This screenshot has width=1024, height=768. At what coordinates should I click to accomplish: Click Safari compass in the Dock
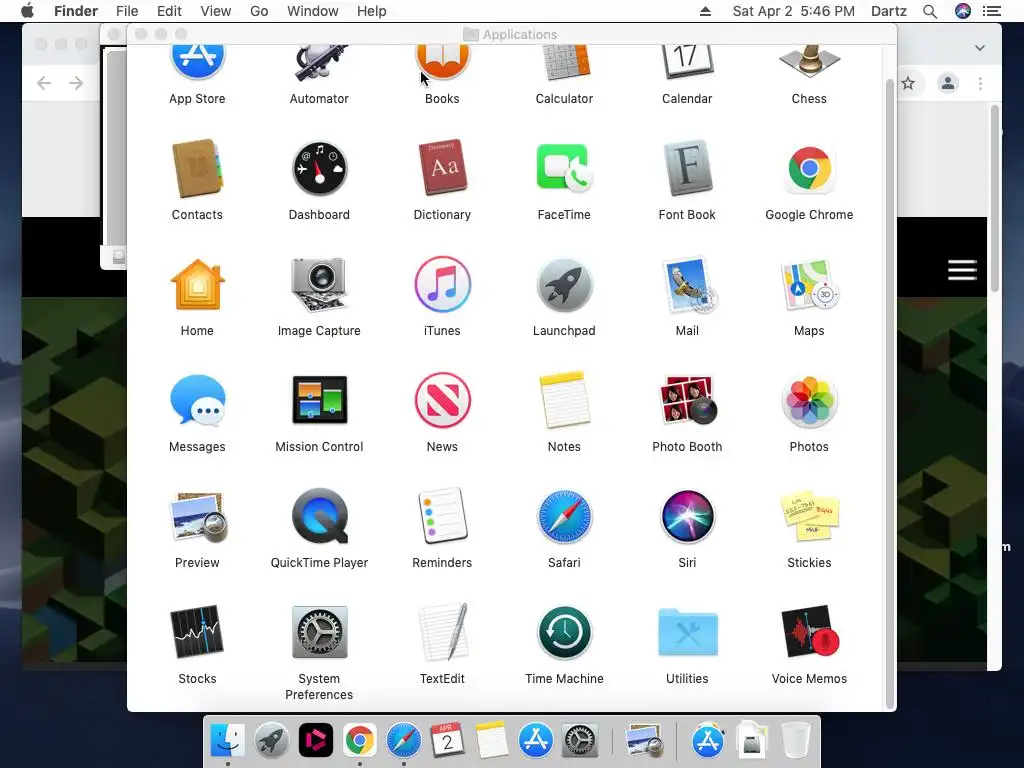tap(404, 741)
